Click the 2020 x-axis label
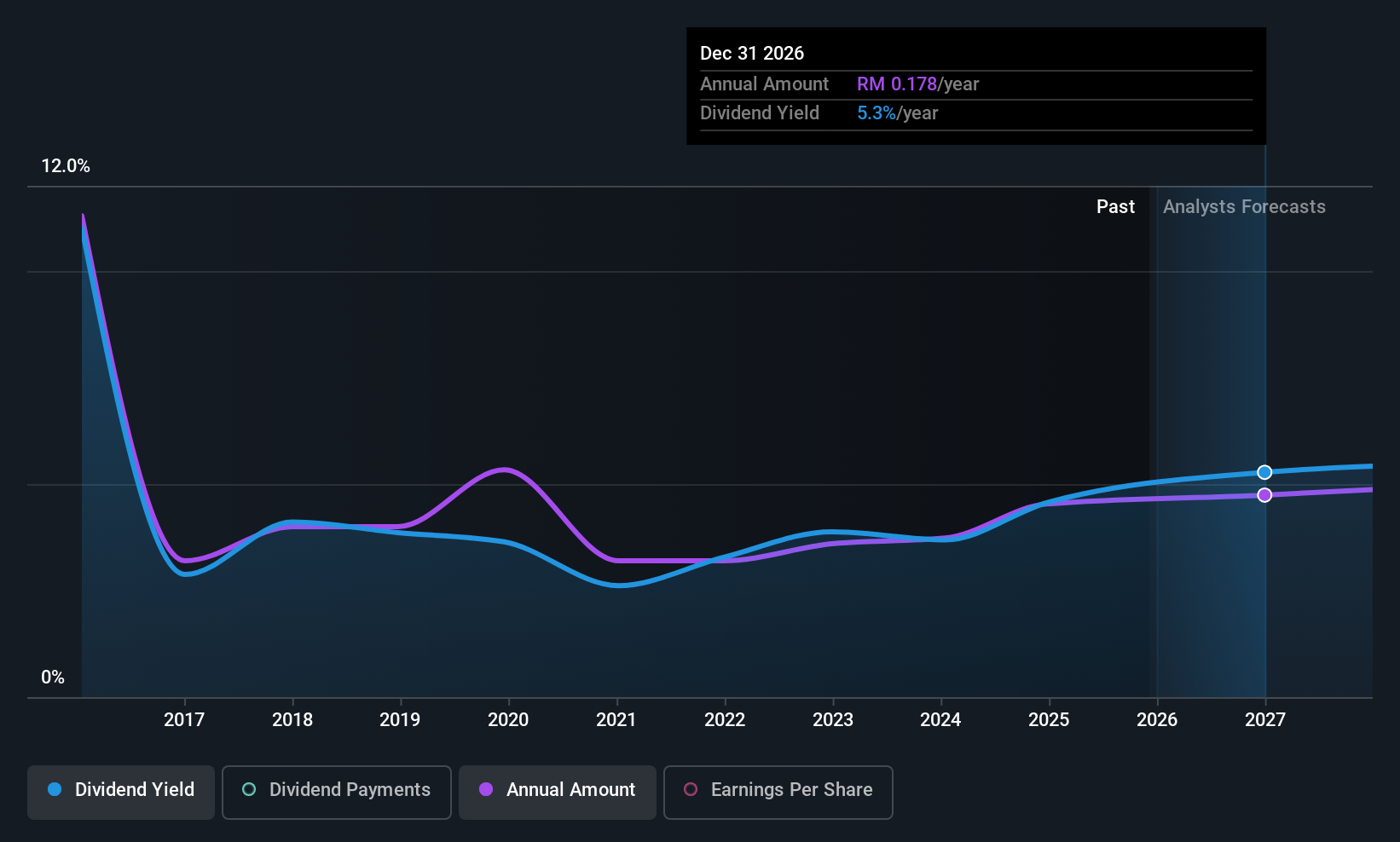The image size is (1400, 842). point(508,720)
